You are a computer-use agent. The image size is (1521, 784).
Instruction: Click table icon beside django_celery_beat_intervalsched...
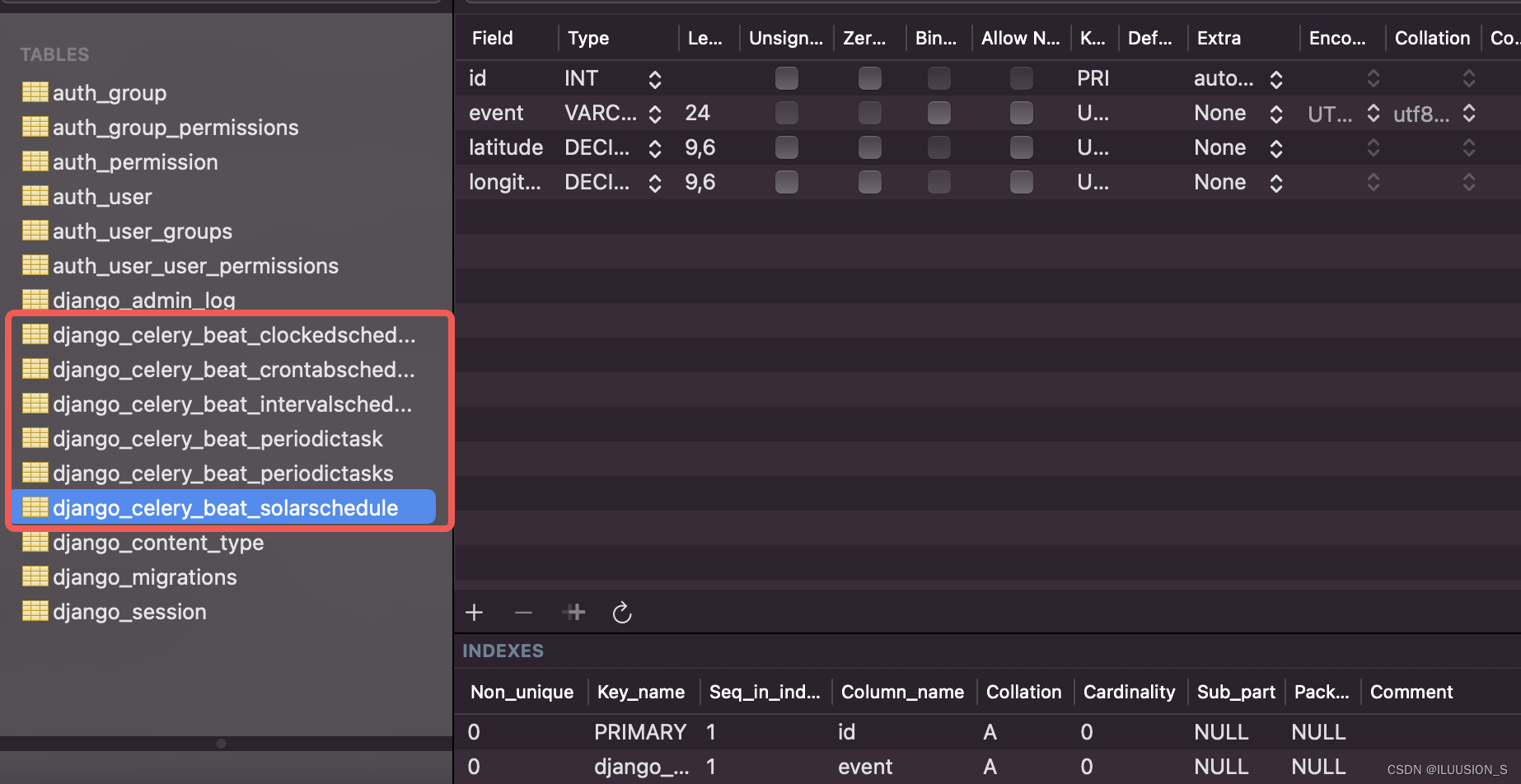coord(35,404)
